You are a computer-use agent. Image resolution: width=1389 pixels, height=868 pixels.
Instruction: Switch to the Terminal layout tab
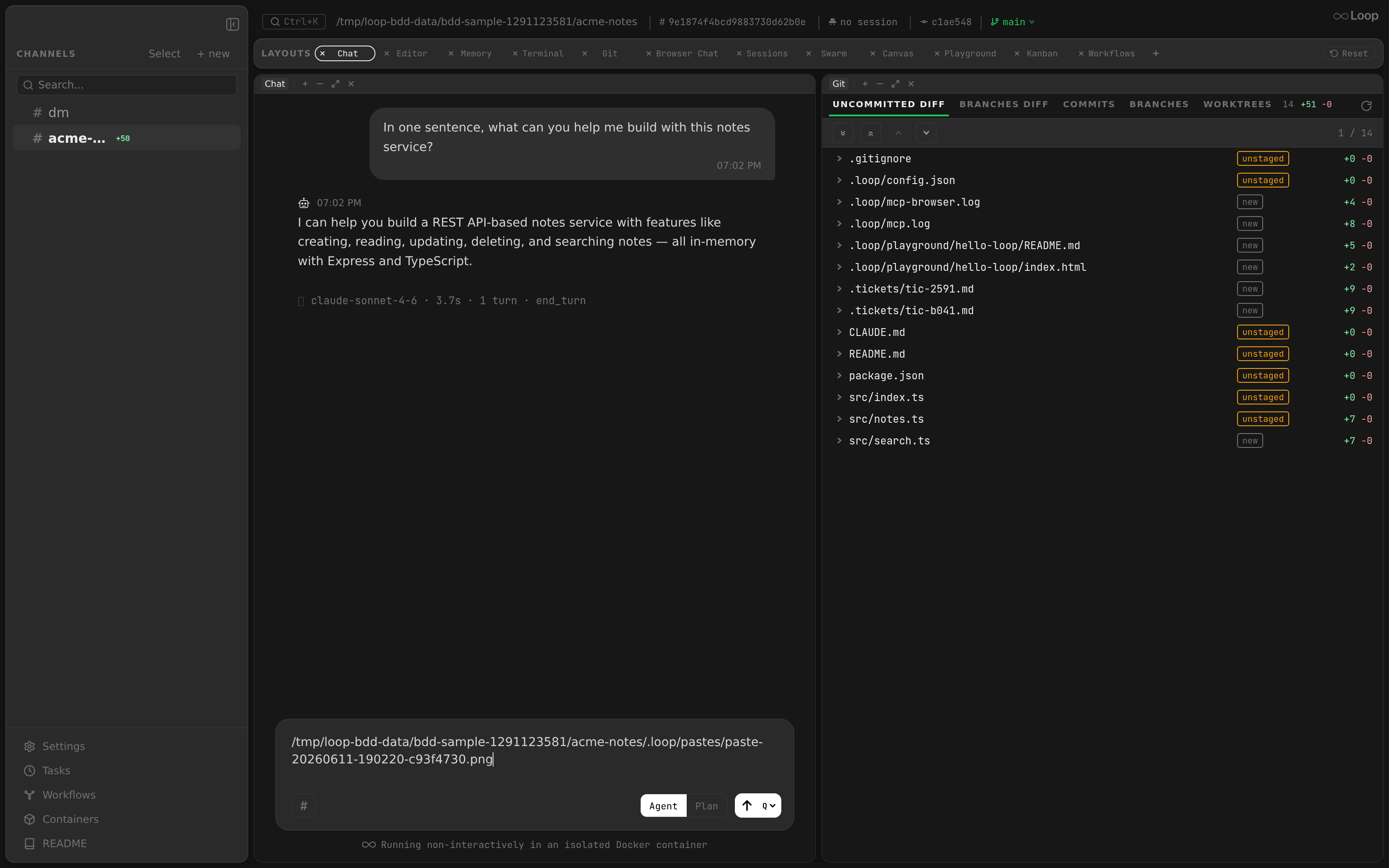pos(543,53)
